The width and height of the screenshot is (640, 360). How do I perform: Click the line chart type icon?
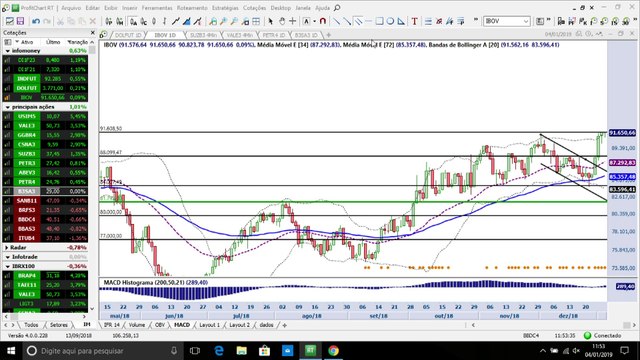[176, 21]
